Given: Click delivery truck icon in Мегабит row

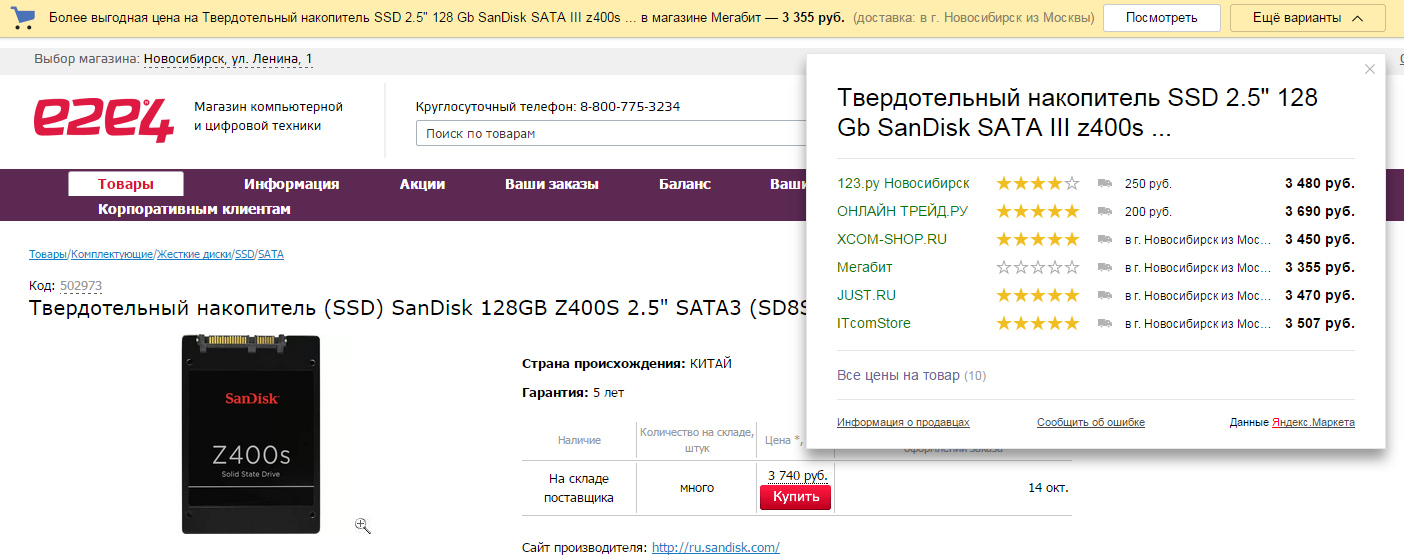Looking at the screenshot, I should (x=1105, y=268).
